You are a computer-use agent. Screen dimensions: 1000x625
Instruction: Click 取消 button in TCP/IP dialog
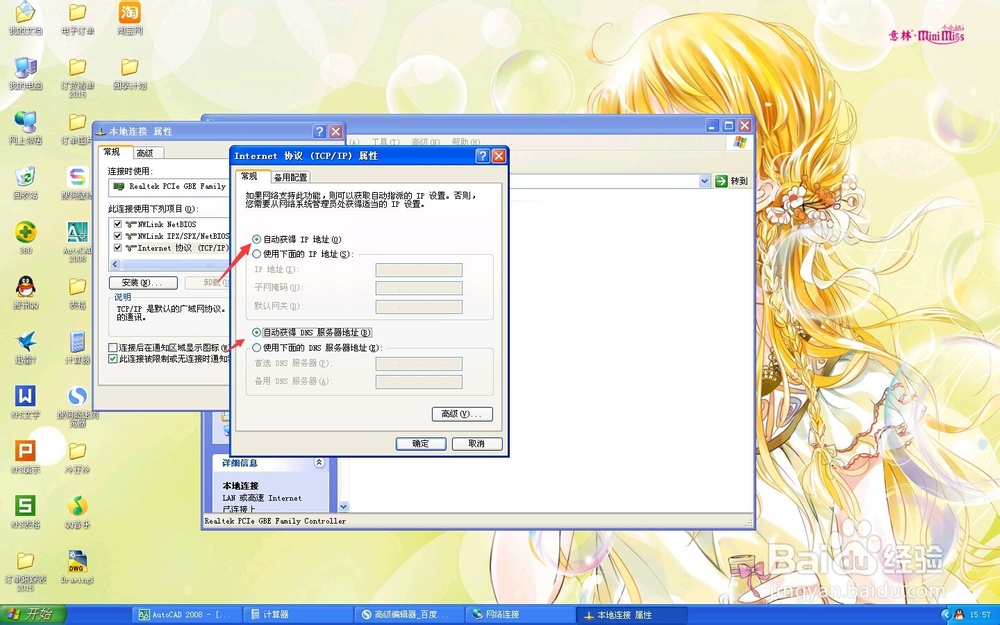[x=476, y=443]
